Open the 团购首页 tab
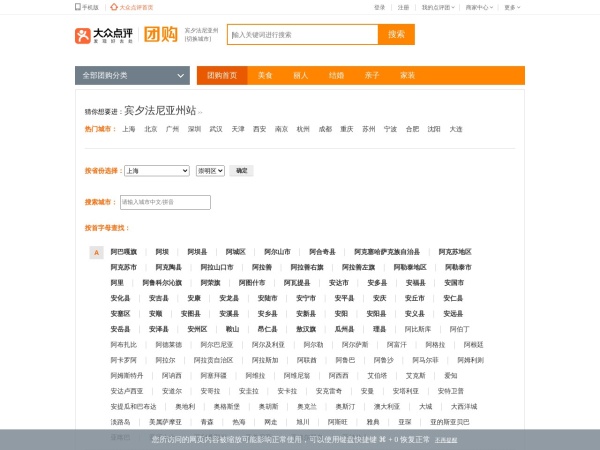 pos(222,75)
